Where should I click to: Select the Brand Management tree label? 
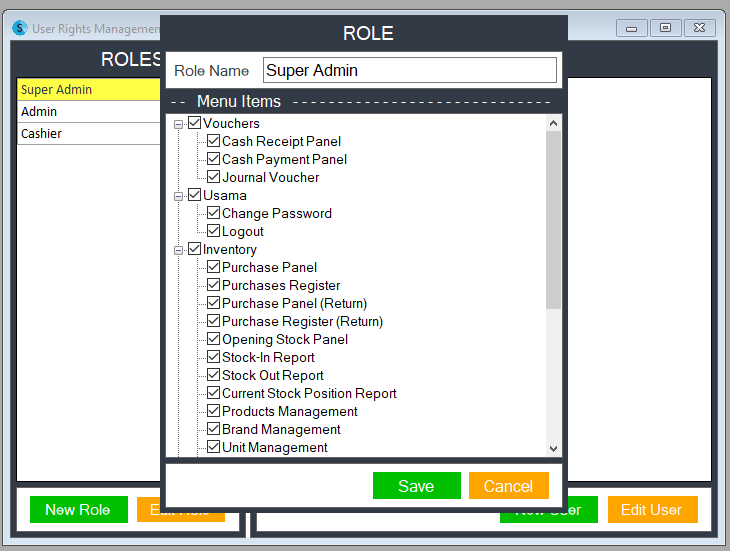point(281,429)
